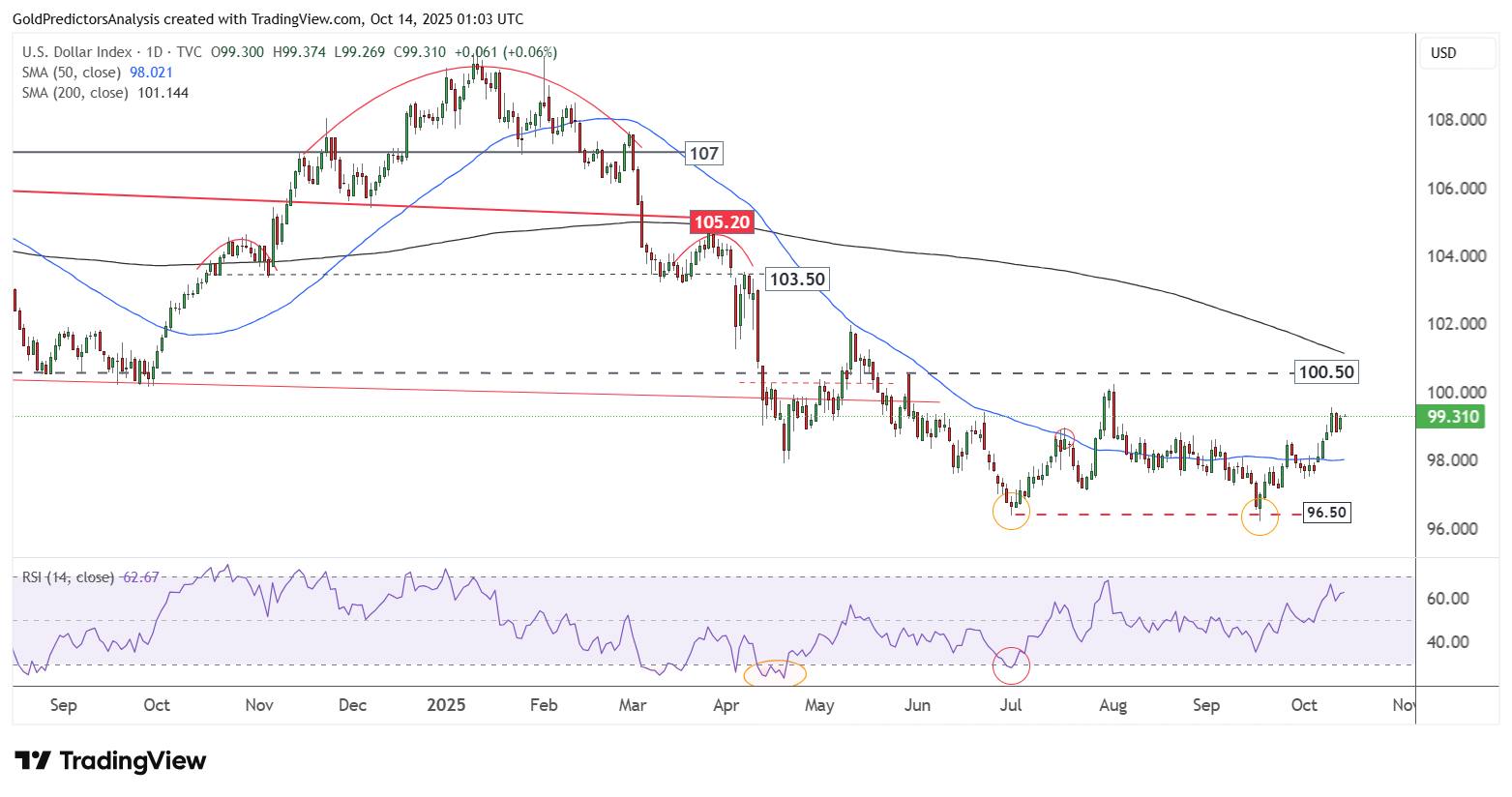Open the USD currency selector
The image size is (1512, 797).
coord(1456,53)
